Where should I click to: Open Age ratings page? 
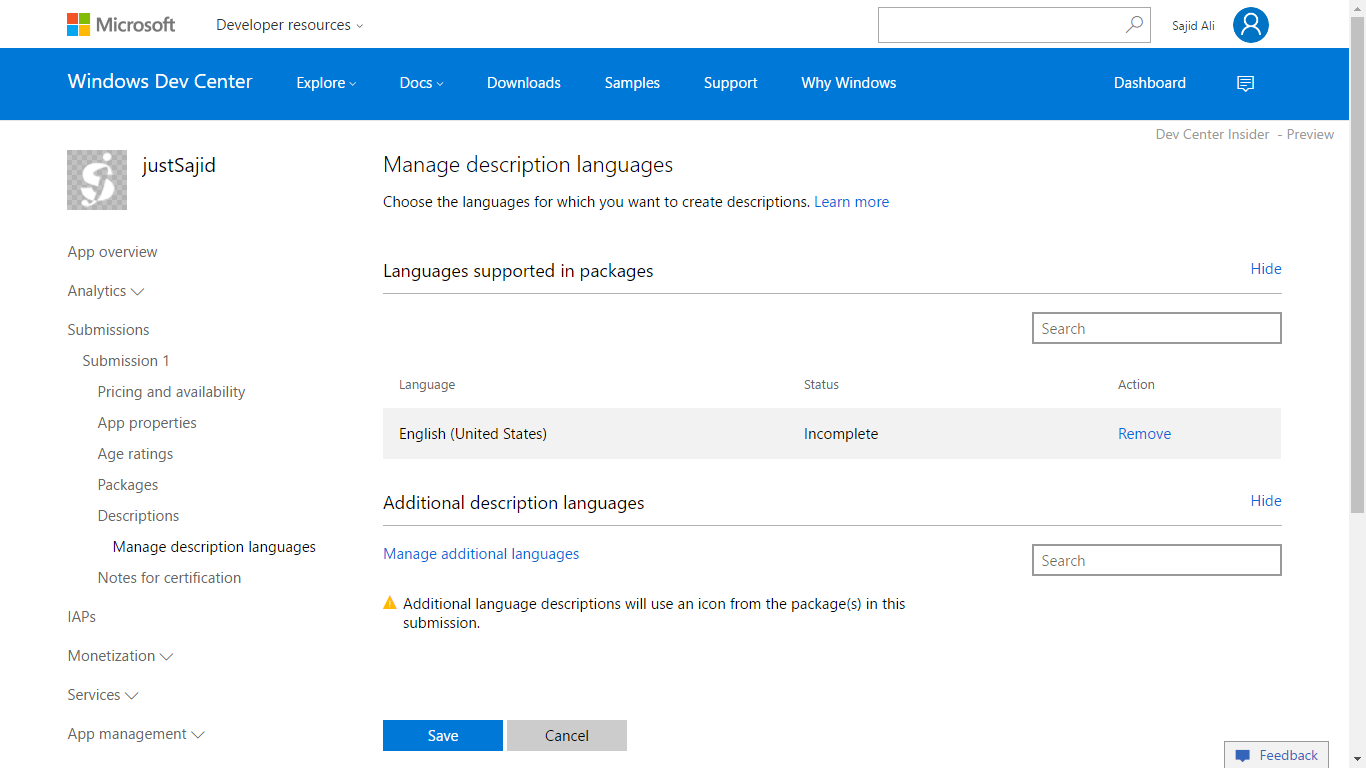pyautogui.click(x=135, y=454)
